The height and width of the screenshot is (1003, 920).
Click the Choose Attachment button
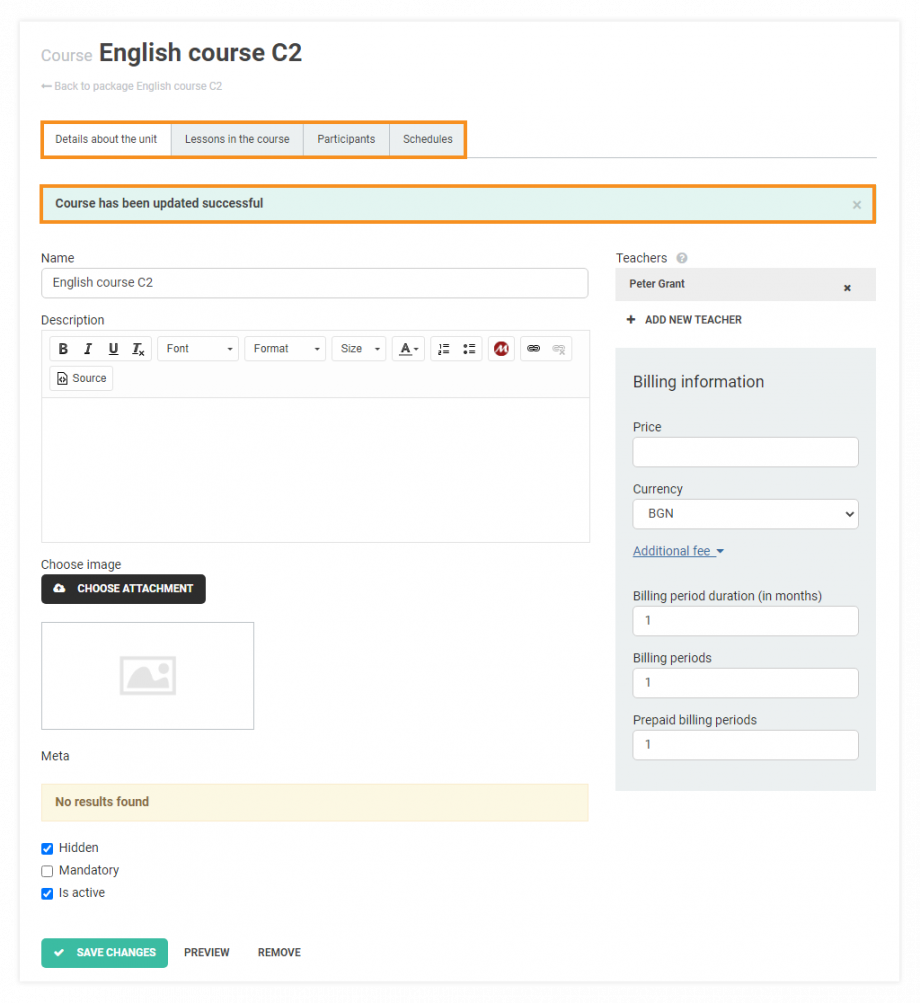[x=123, y=589]
